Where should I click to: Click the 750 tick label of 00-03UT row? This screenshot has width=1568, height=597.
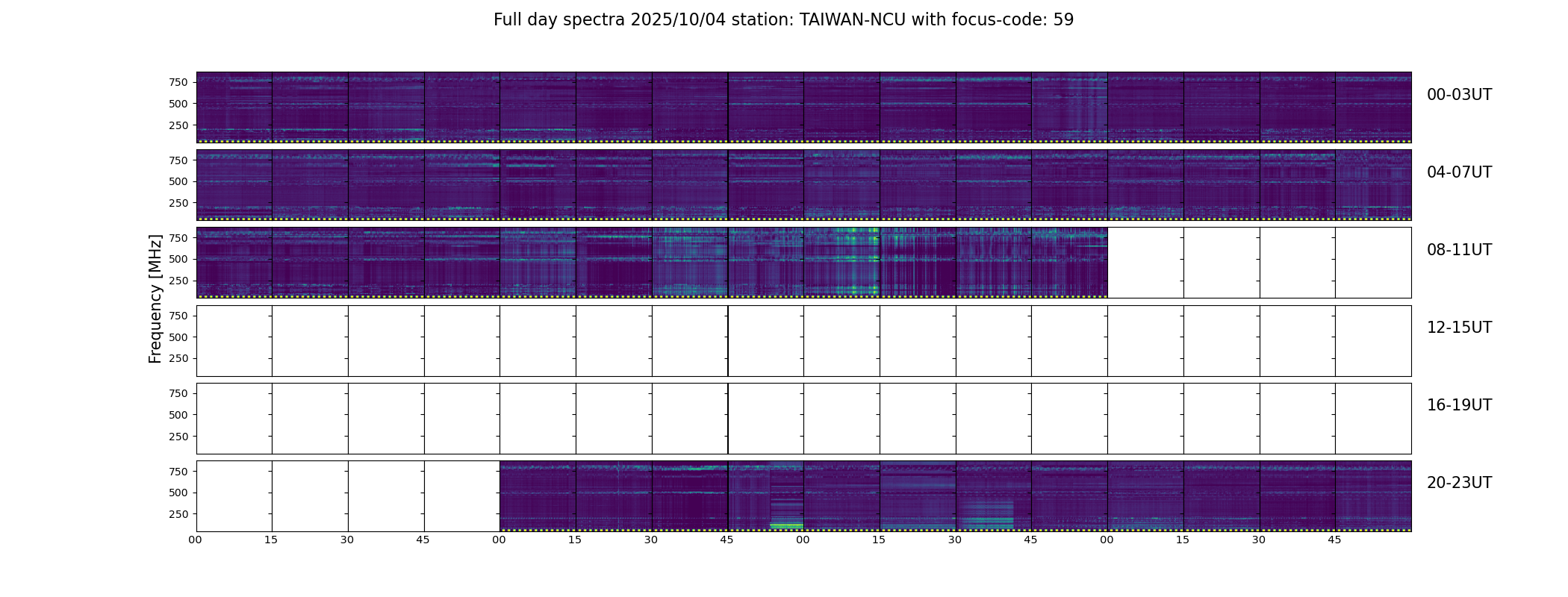[x=178, y=82]
